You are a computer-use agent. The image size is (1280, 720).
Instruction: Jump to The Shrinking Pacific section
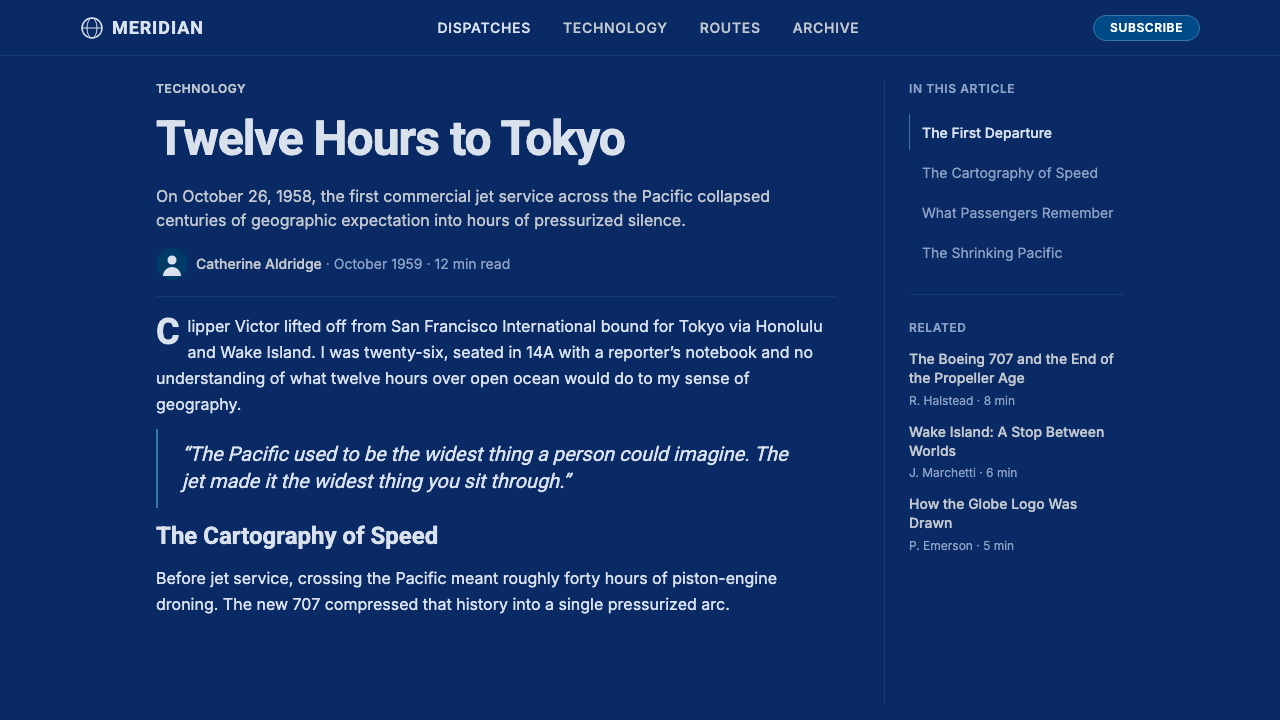click(x=992, y=253)
